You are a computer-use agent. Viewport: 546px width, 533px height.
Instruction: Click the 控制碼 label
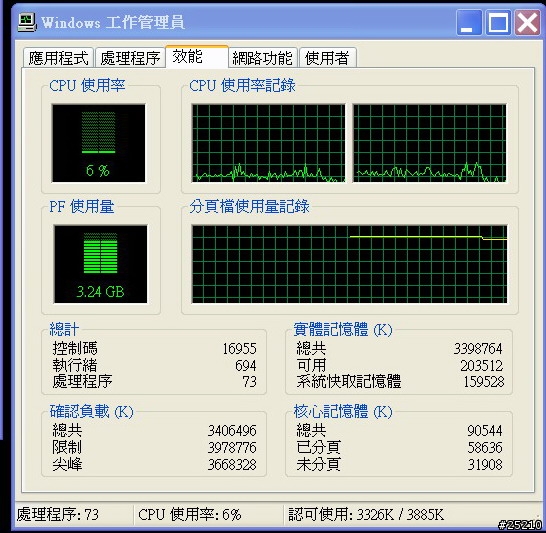click(x=75, y=348)
